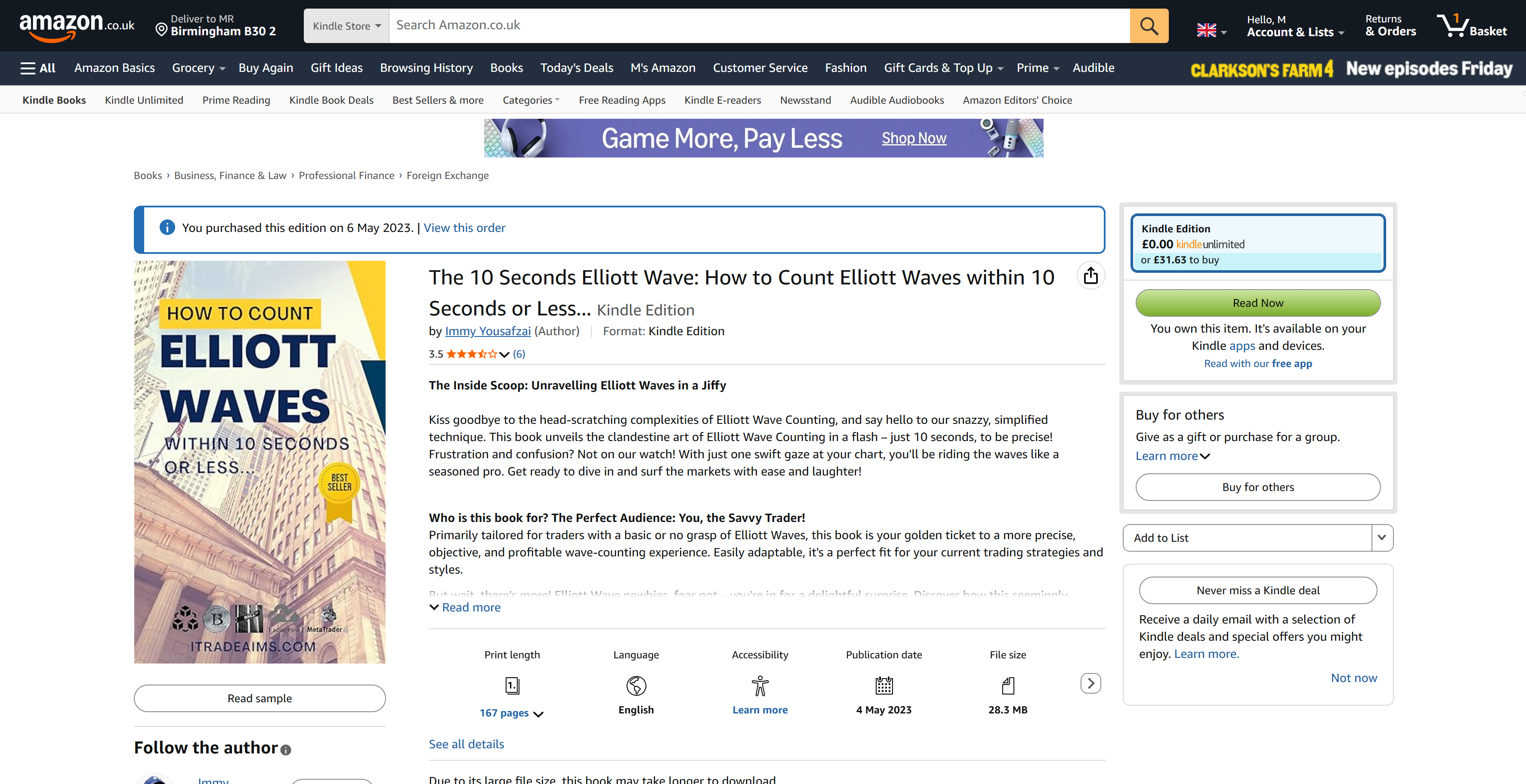Open the All hamburger menu
Image resolution: width=1526 pixels, height=784 pixels.
click(38, 68)
